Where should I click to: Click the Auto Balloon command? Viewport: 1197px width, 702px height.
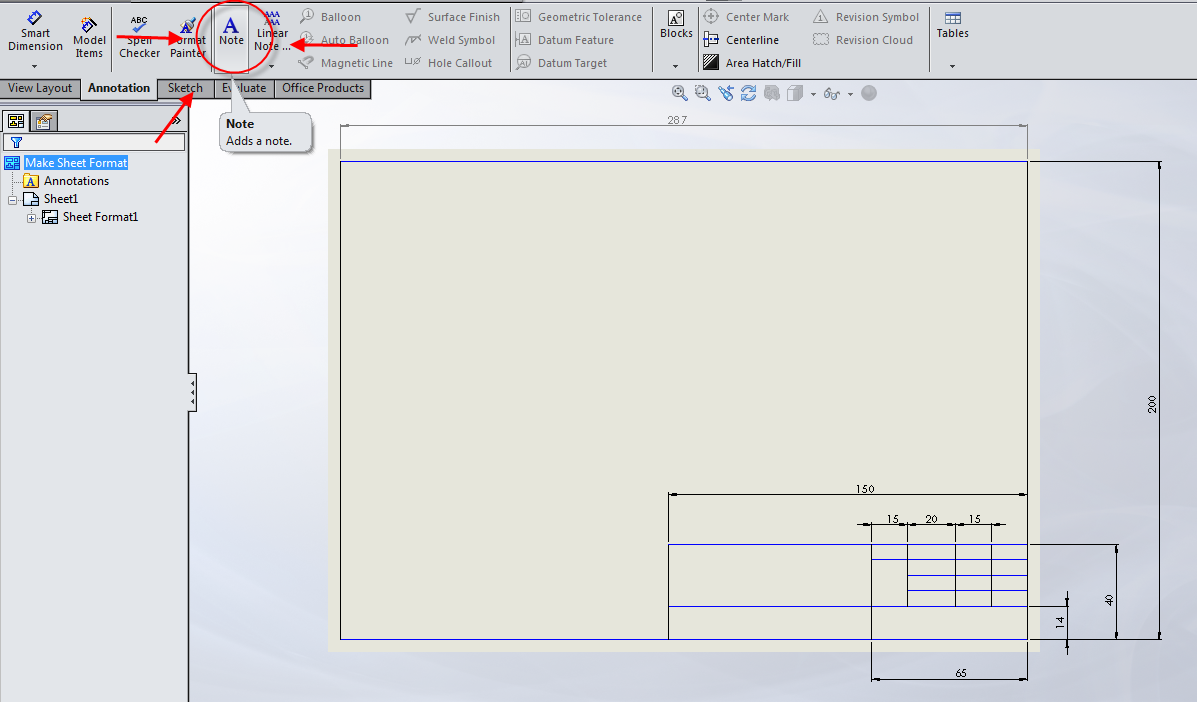[356, 39]
